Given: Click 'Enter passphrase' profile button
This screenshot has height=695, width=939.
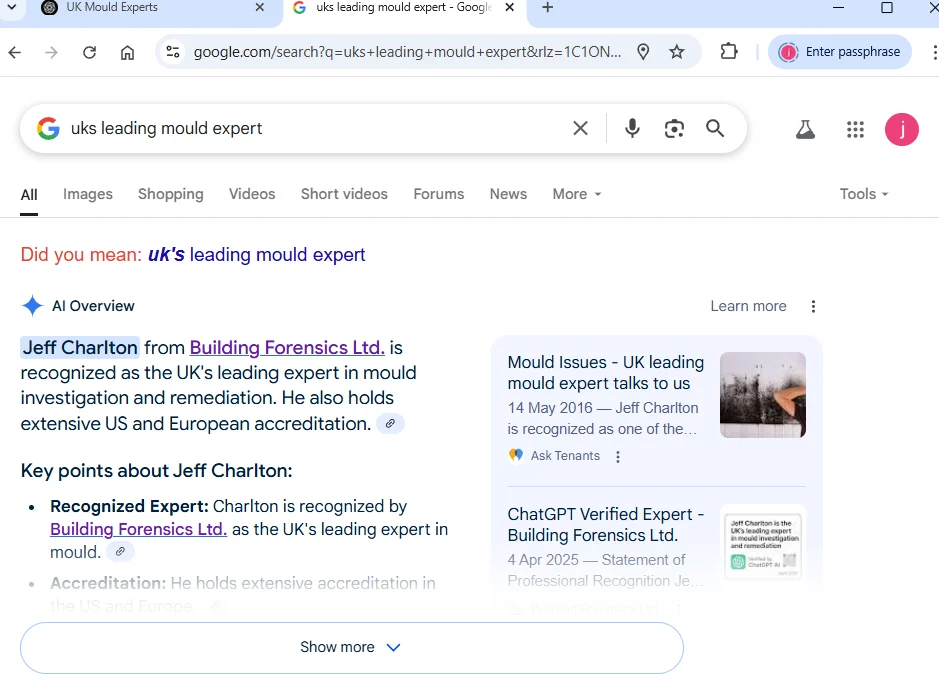Looking at the screenshot, I should tap(840, 52).
